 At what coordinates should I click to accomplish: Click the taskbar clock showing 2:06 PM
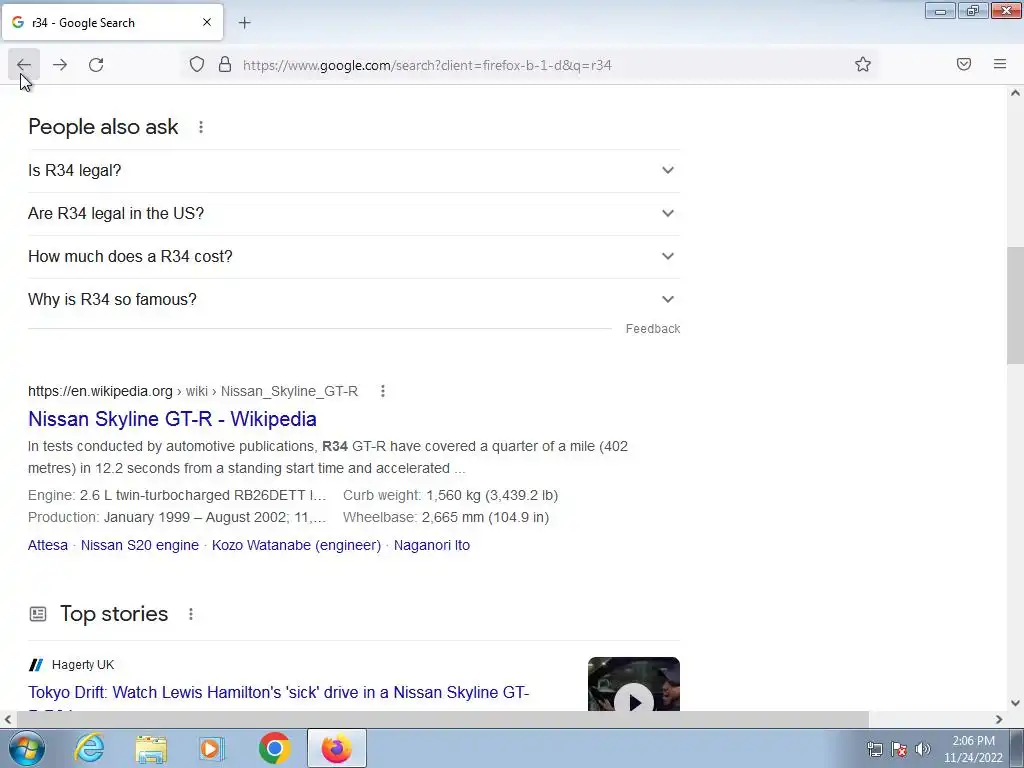tap(973, 749)
